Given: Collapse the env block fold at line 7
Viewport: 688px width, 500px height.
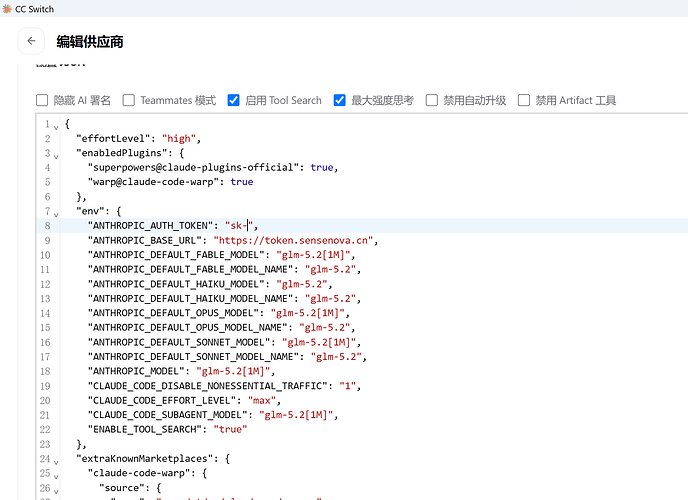Looking at the screenshot, I should coord(56,214).
